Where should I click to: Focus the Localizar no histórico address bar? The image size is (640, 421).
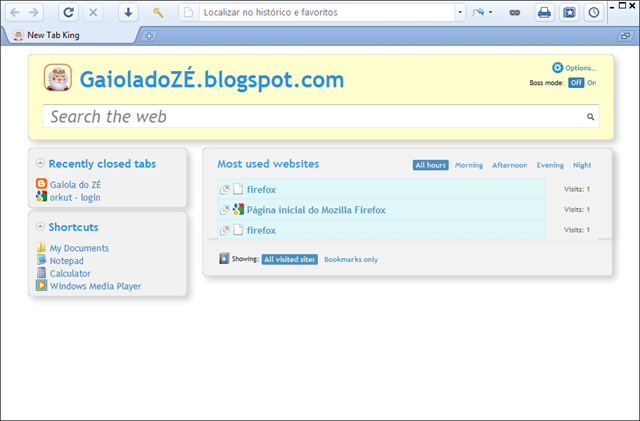point(327,13)
